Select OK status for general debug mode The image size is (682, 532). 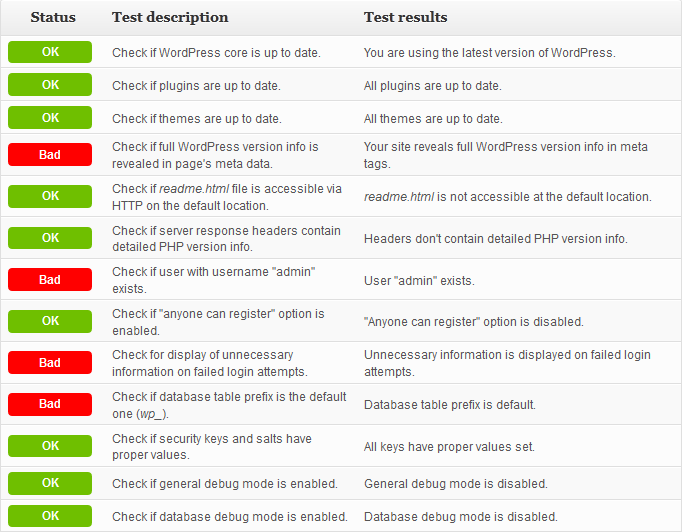50,483
